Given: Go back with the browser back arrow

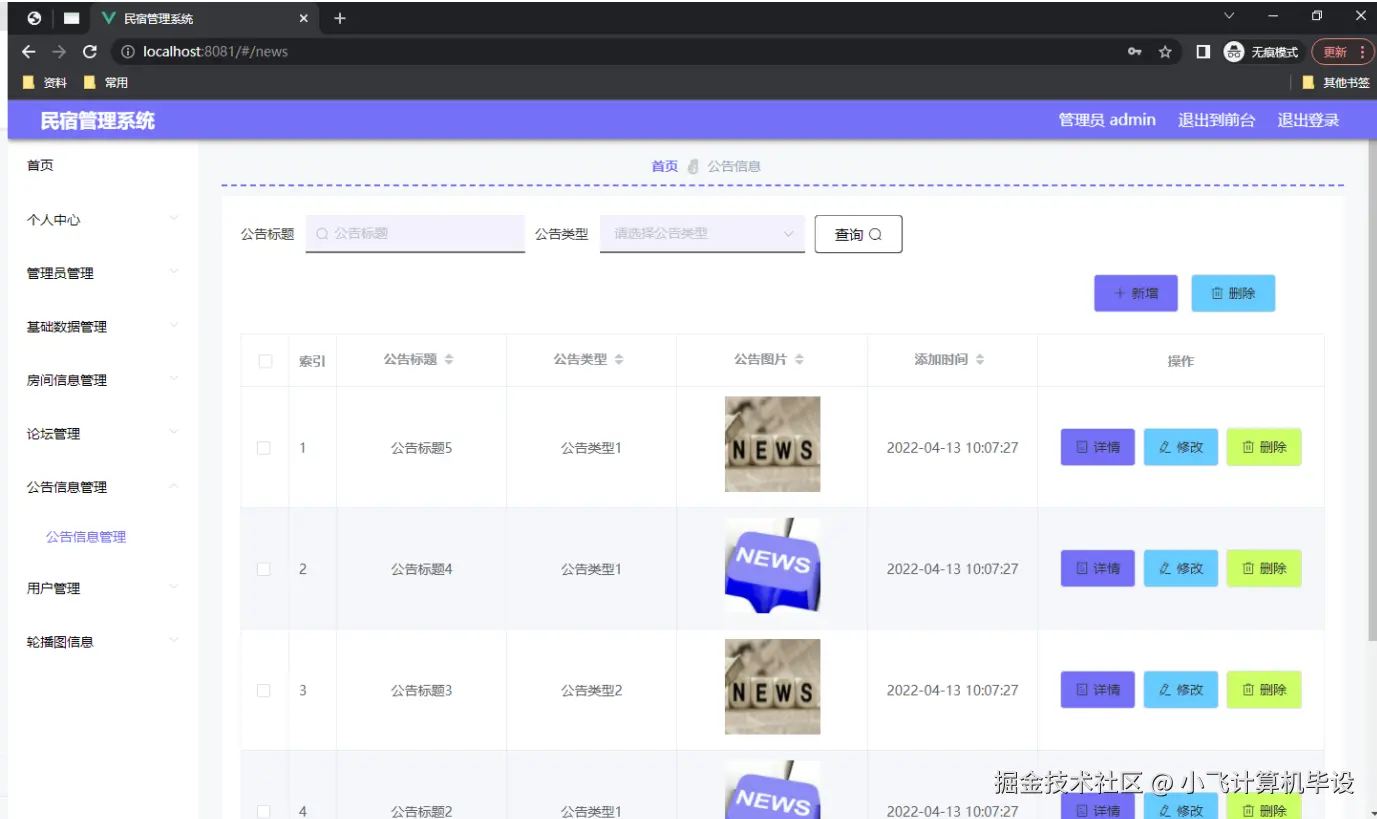Looking at the screenshot, I should point(28,52).
